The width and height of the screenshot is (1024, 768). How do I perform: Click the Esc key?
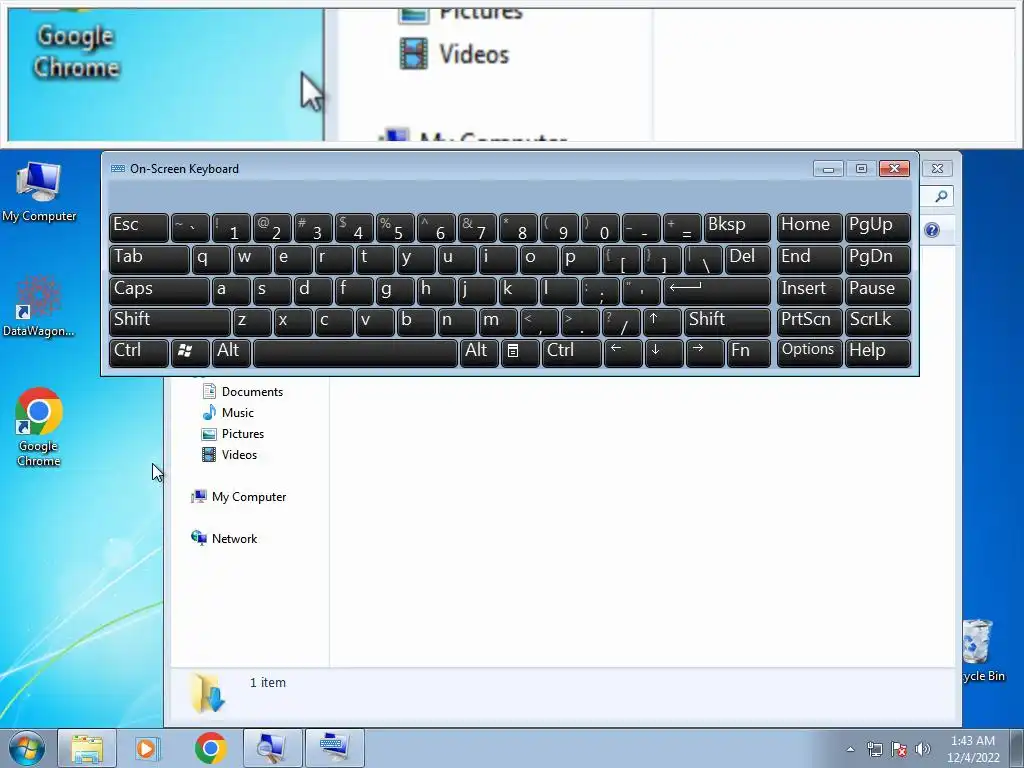coord(138,227)
